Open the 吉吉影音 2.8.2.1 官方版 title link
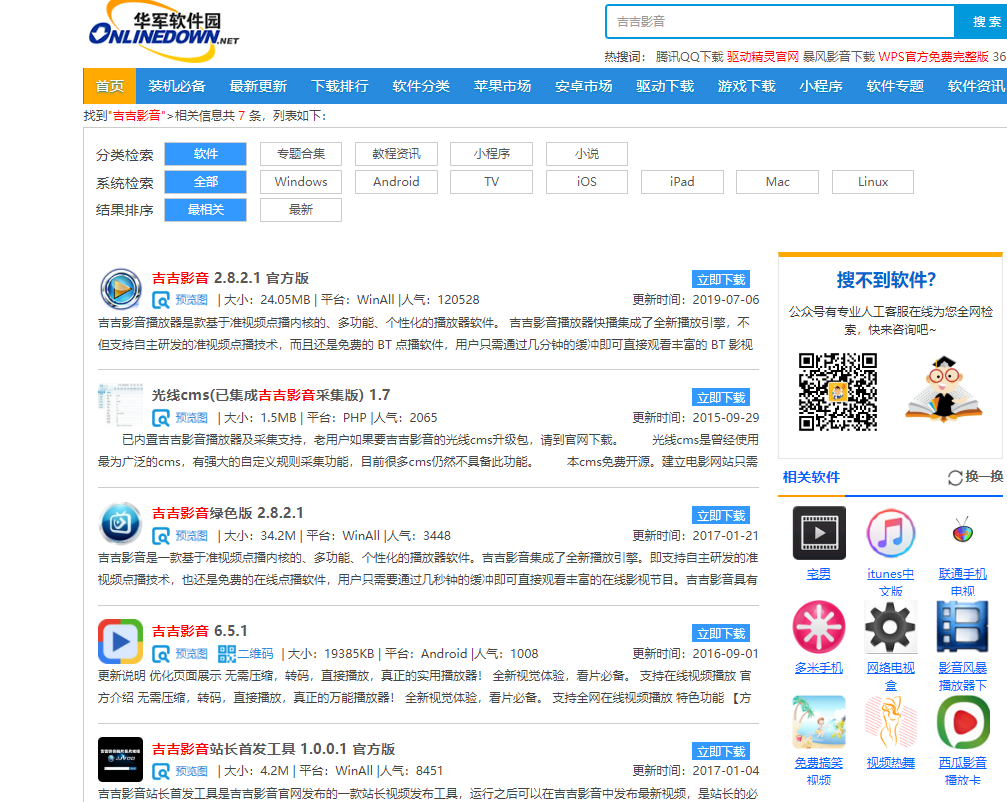Viewport: 1007px width, 802px height. click(x=231, y=278)
